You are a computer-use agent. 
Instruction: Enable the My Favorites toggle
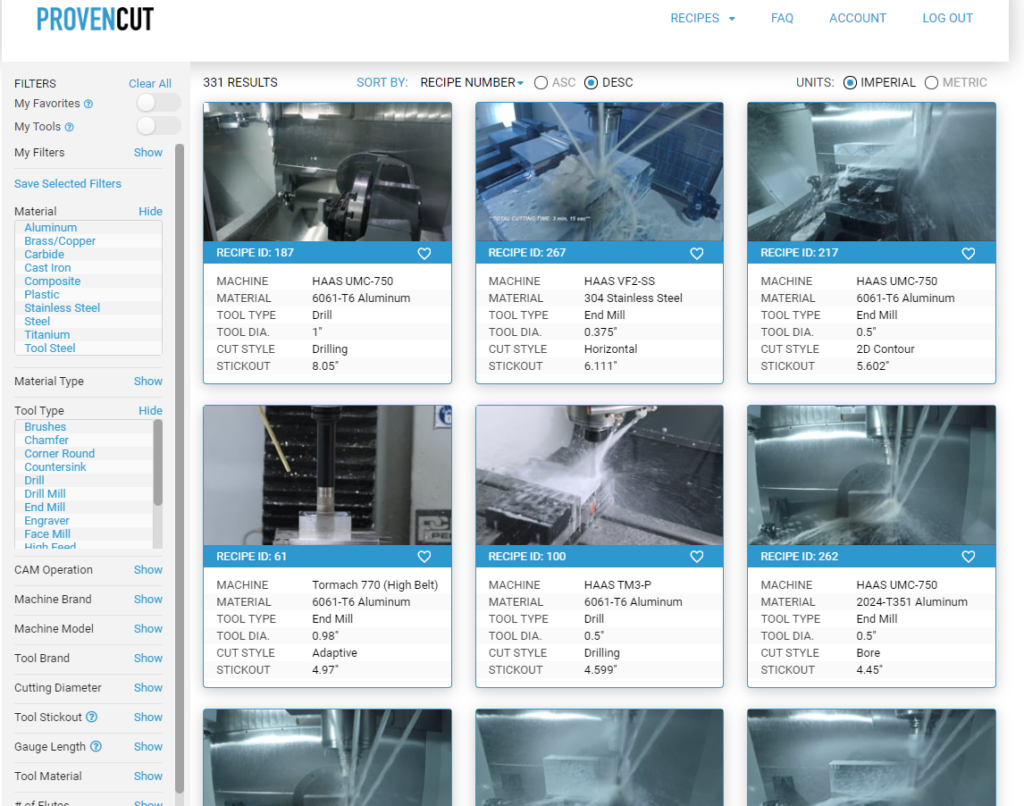pyautogui.click(x=157, y=102)
